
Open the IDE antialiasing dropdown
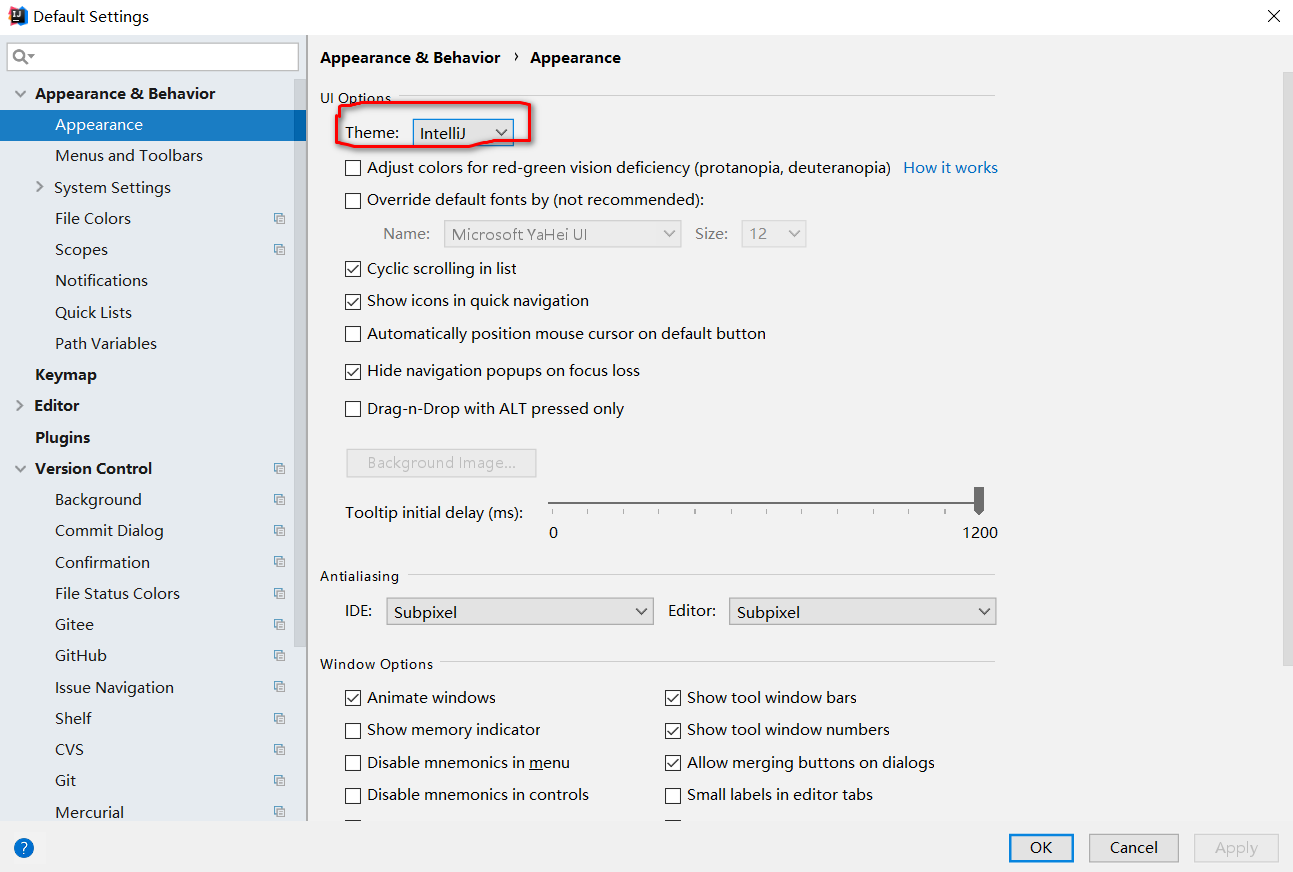pos(520,612)
